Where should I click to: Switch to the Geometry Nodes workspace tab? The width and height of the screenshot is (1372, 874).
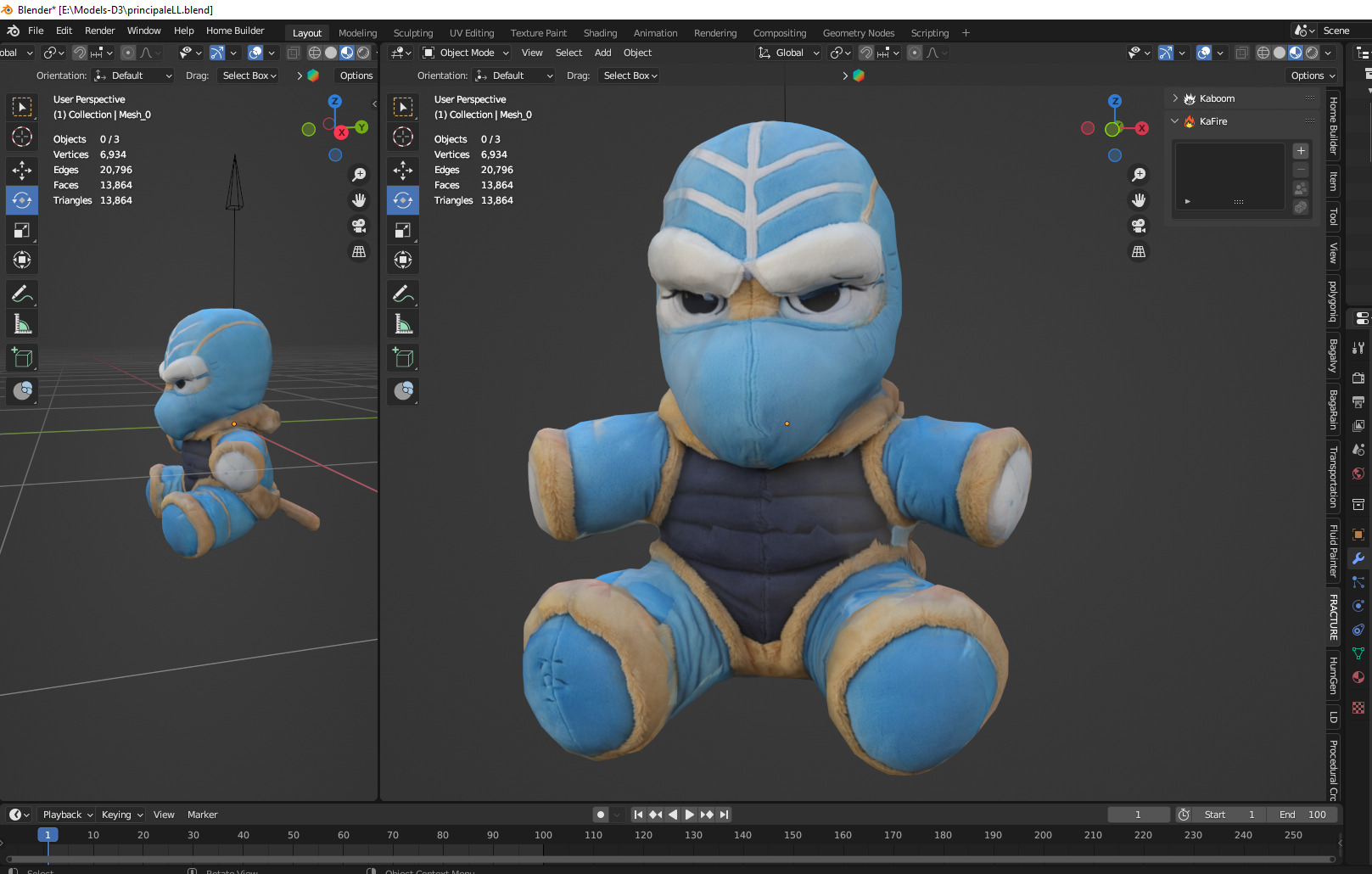point(859,33)
